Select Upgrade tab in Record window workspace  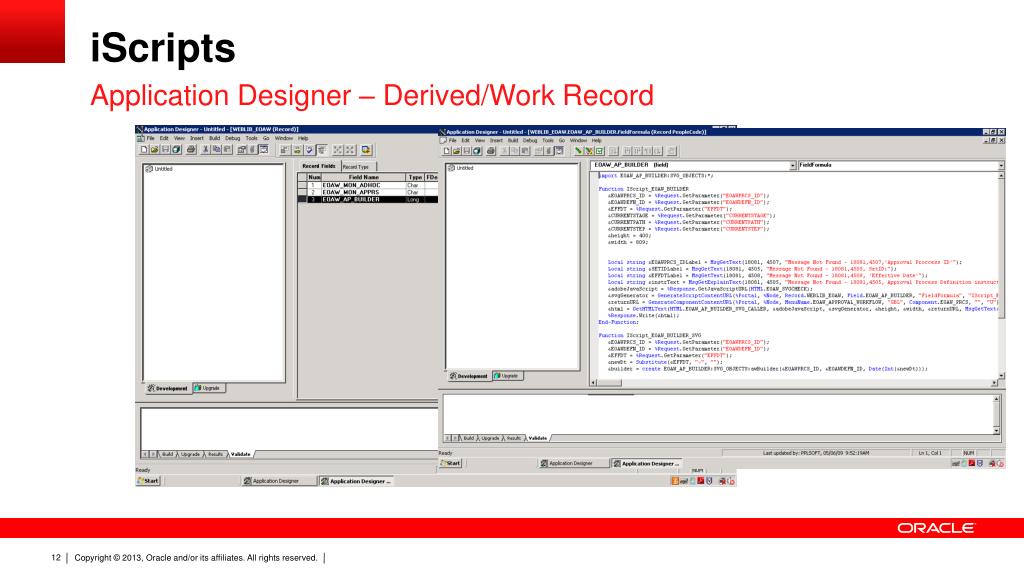[209, 388]
